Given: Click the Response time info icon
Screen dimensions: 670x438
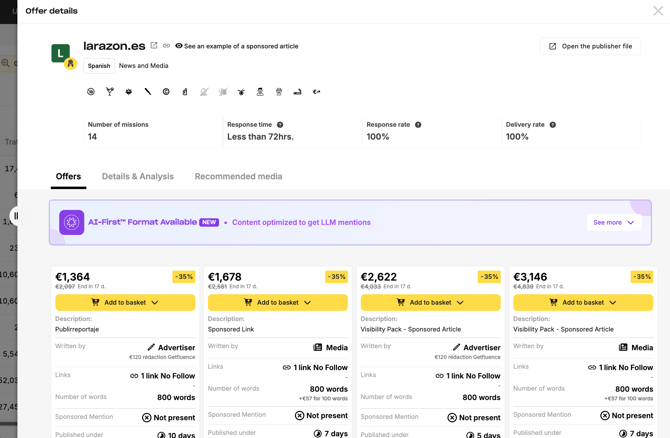Looking at the screenshot, I should (280, 125).
